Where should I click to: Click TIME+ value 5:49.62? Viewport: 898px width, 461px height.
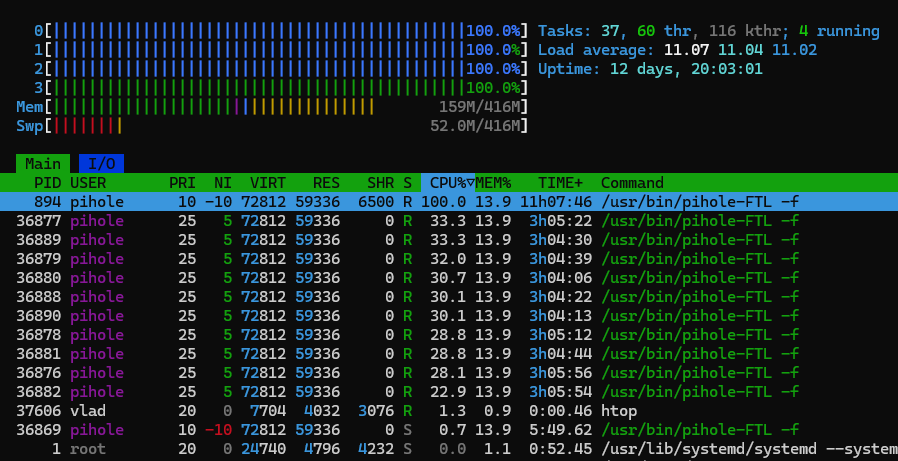pyautogui.click(x=560, y=430)
